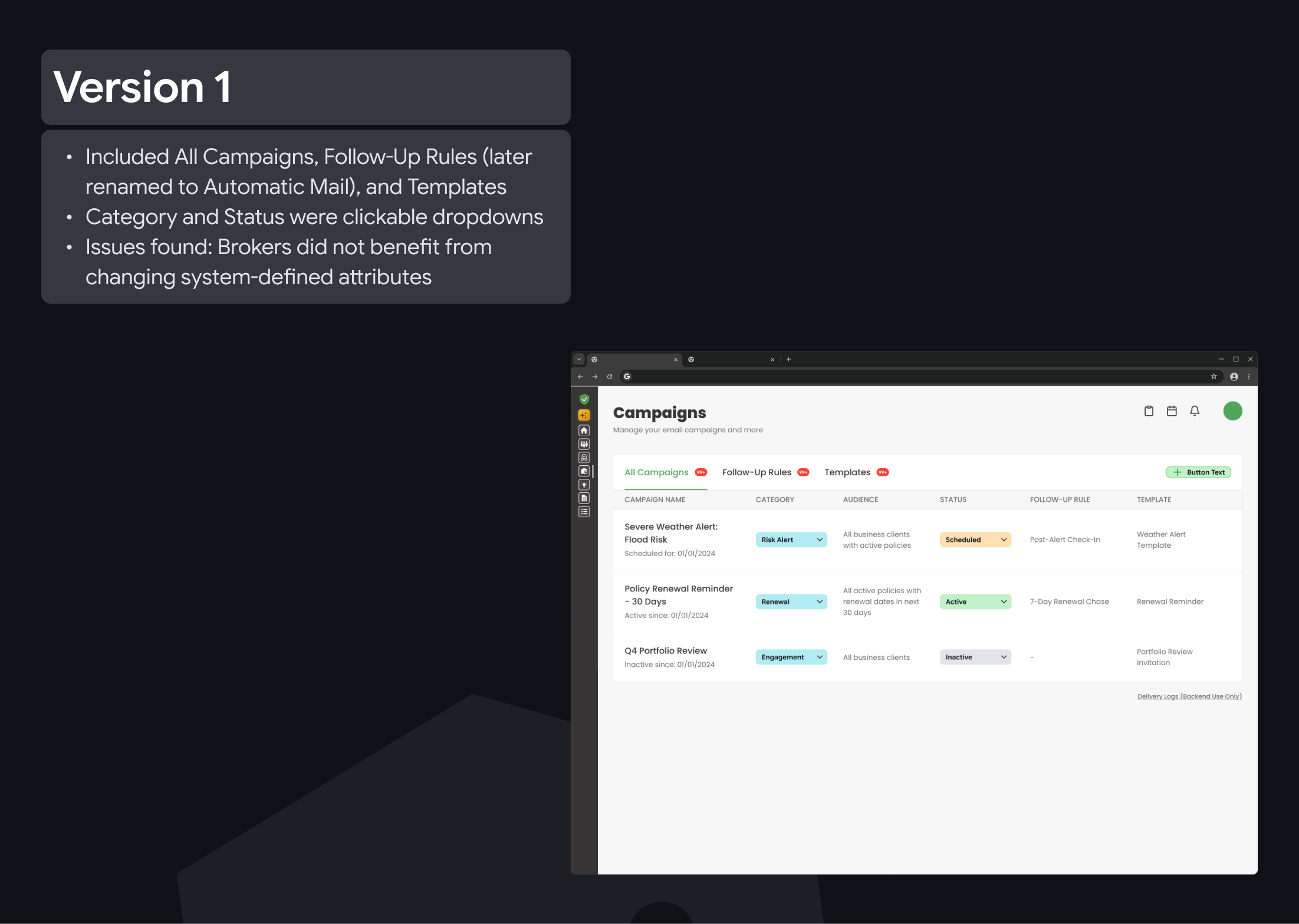Screen dimensions: 1299x924
Task: Switch to the Follow-Up Rules tab
Action: click(x=757, y=472)
